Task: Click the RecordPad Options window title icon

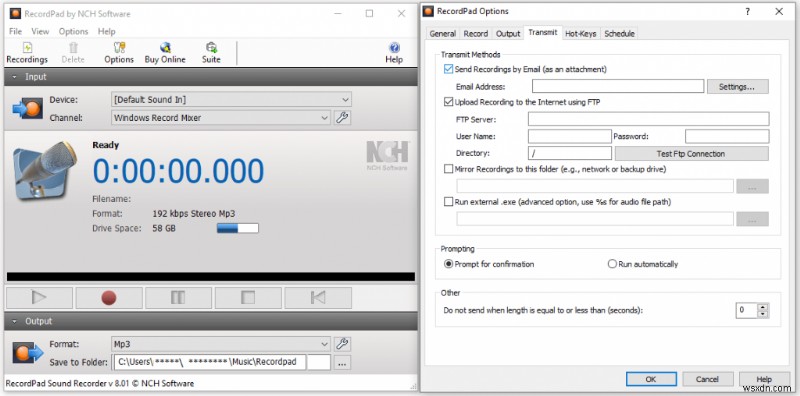Action: point(429,11)
